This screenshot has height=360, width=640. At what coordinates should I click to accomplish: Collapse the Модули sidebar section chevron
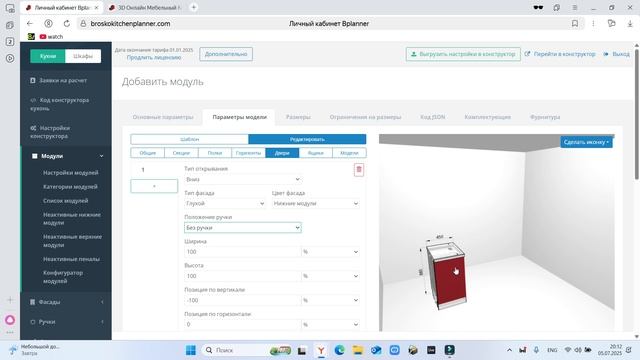(x=102, y=156)
